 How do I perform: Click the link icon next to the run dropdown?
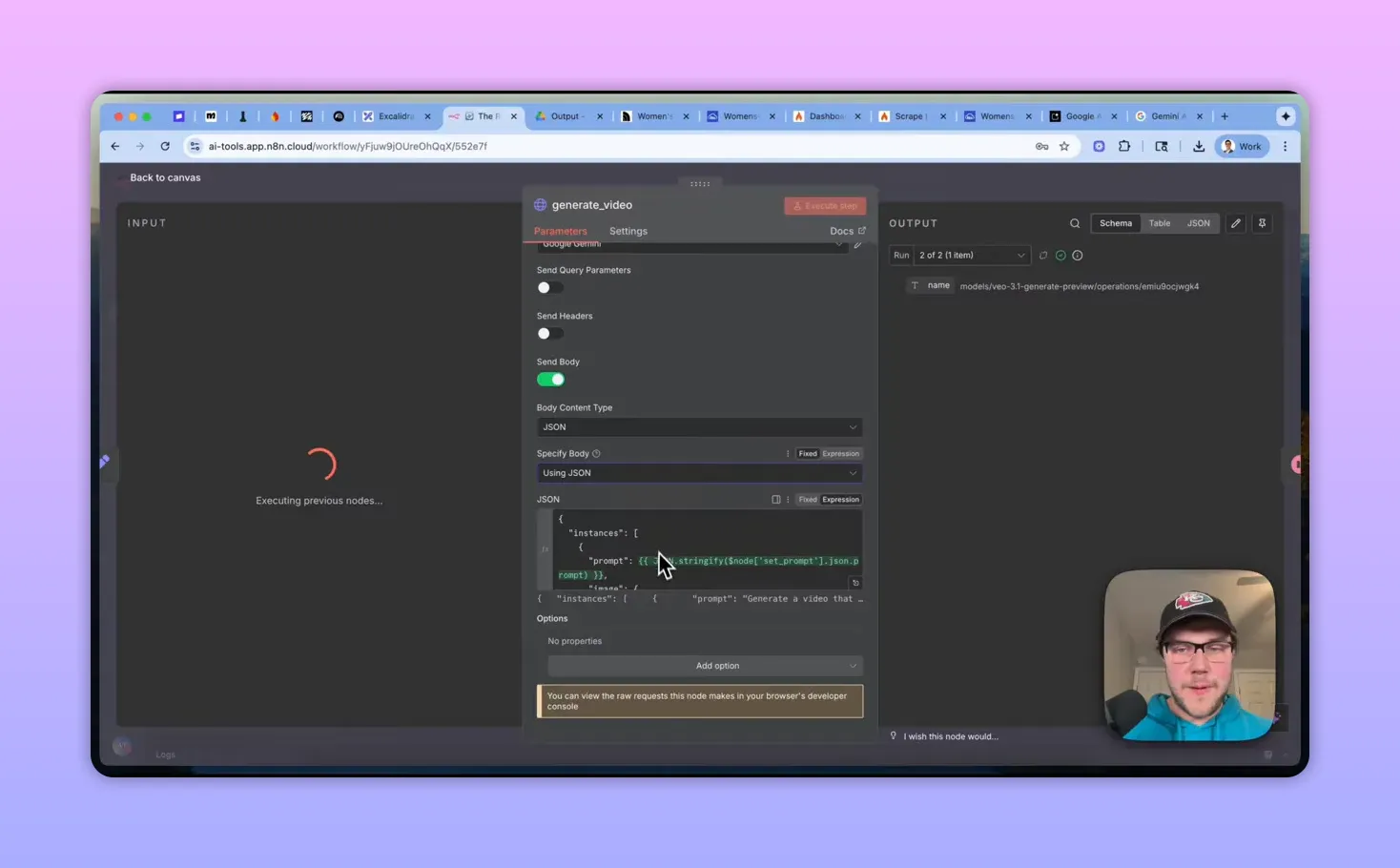point(1043,256)
